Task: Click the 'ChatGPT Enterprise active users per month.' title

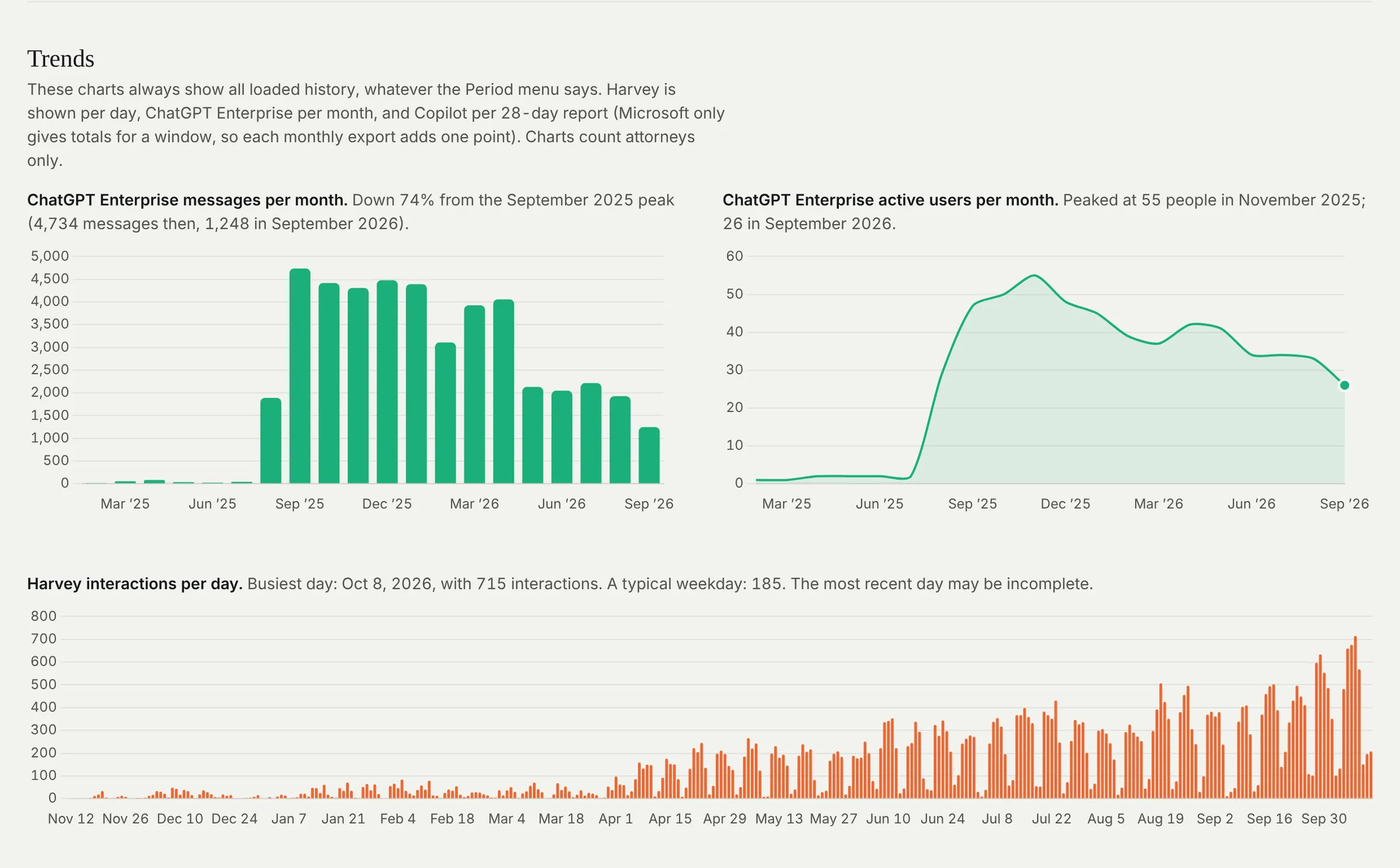Action: coord(890,200)
